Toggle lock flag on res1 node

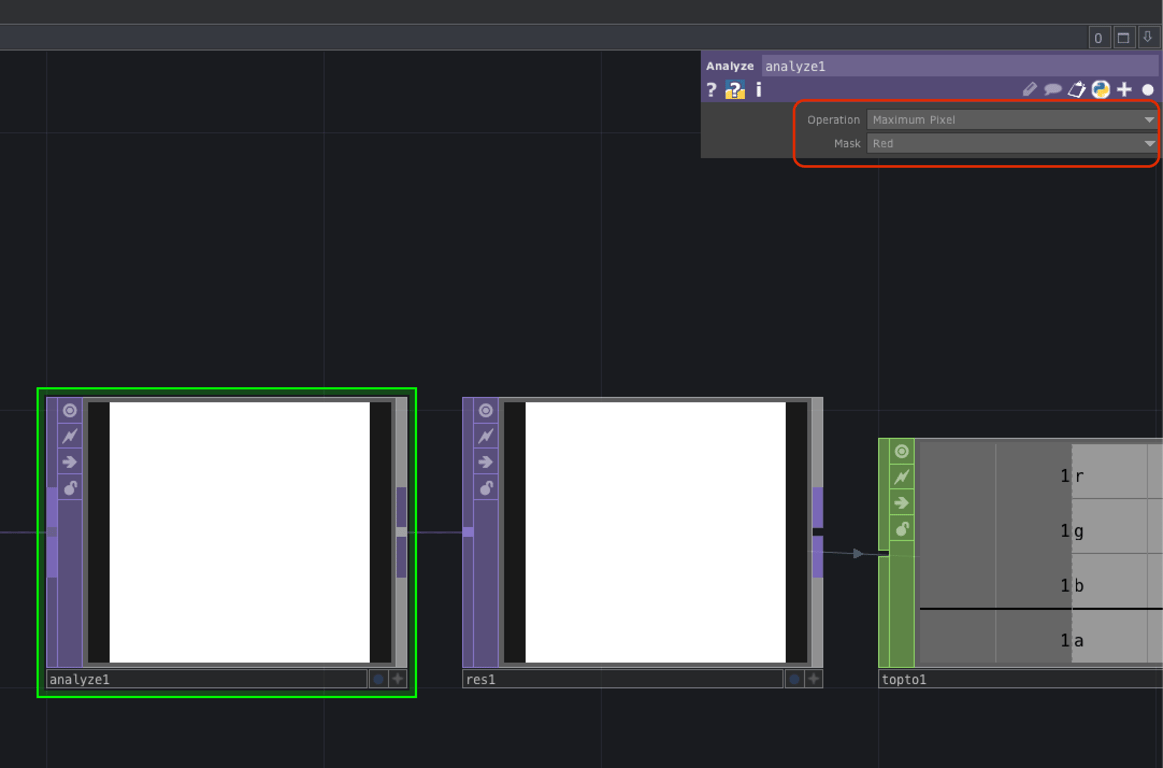(x=486, y=488)
